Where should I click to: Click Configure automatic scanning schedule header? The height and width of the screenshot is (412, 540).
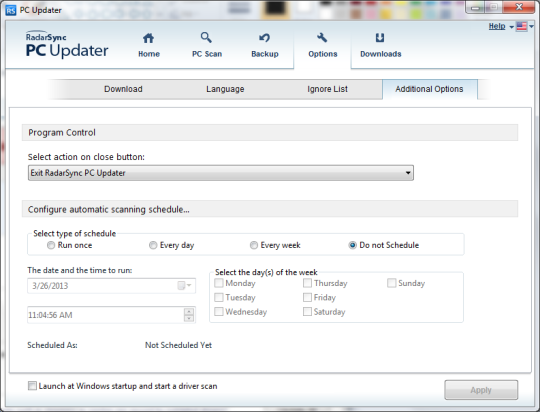click(x=270, y=209)
